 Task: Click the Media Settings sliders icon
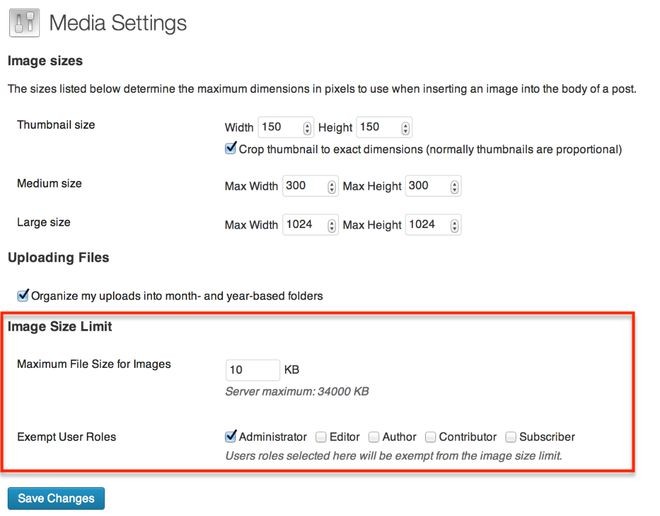[24, 23]
